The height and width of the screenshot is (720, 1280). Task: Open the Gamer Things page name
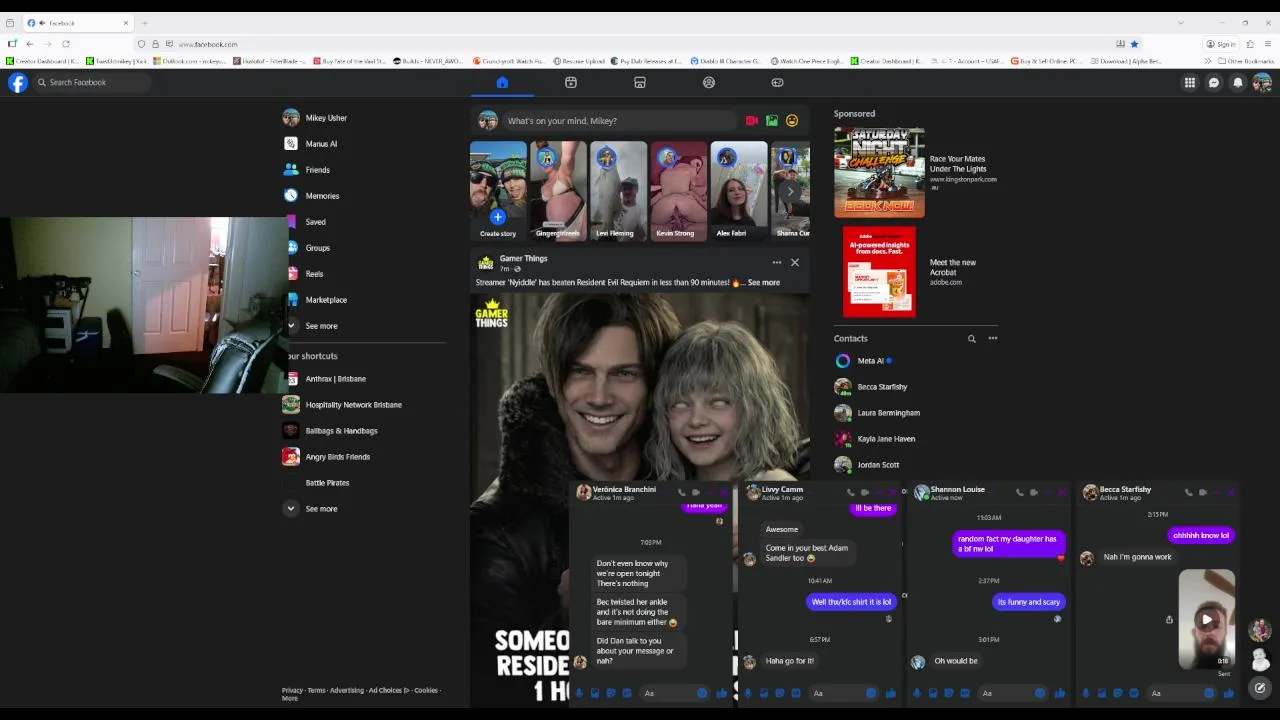(523, 259)
